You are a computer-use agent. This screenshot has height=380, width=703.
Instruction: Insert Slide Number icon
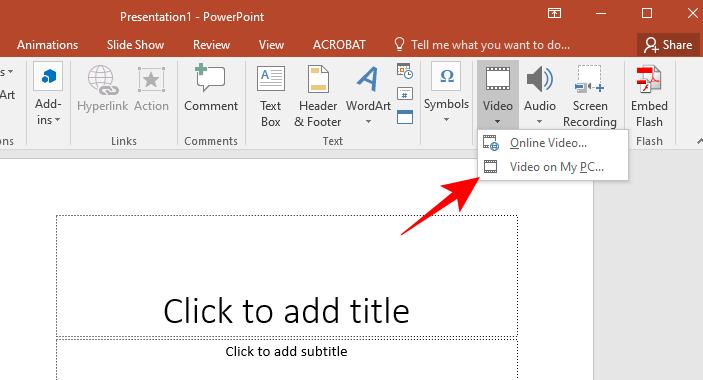[x=405, y=94]
